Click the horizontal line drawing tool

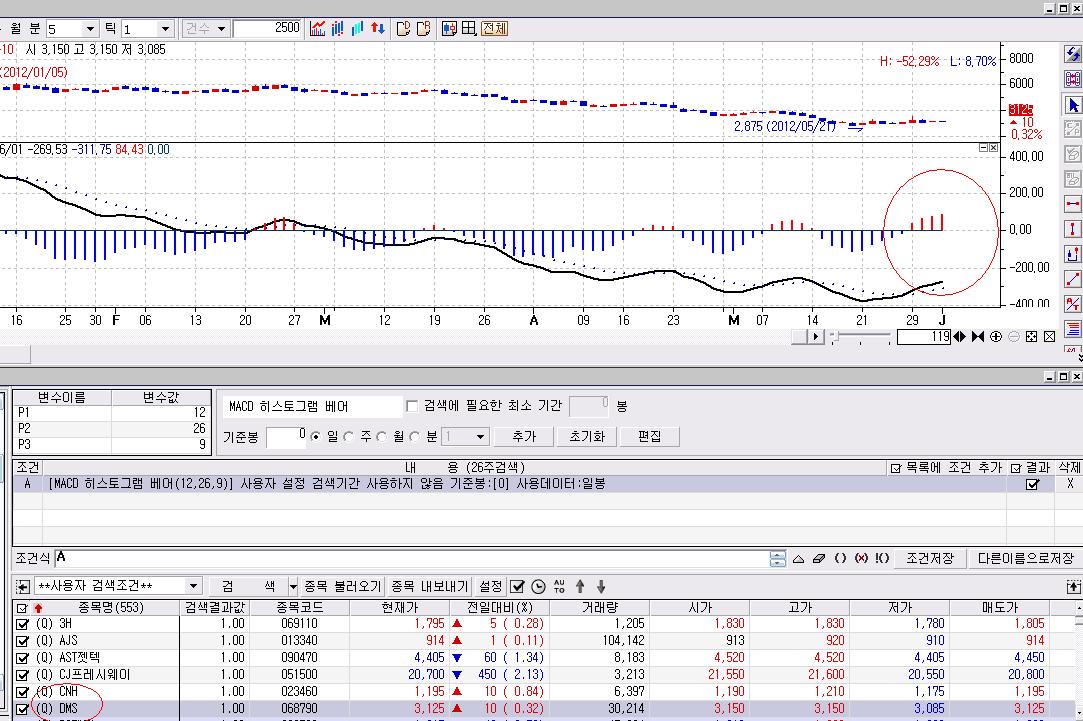coord(1073,204)
